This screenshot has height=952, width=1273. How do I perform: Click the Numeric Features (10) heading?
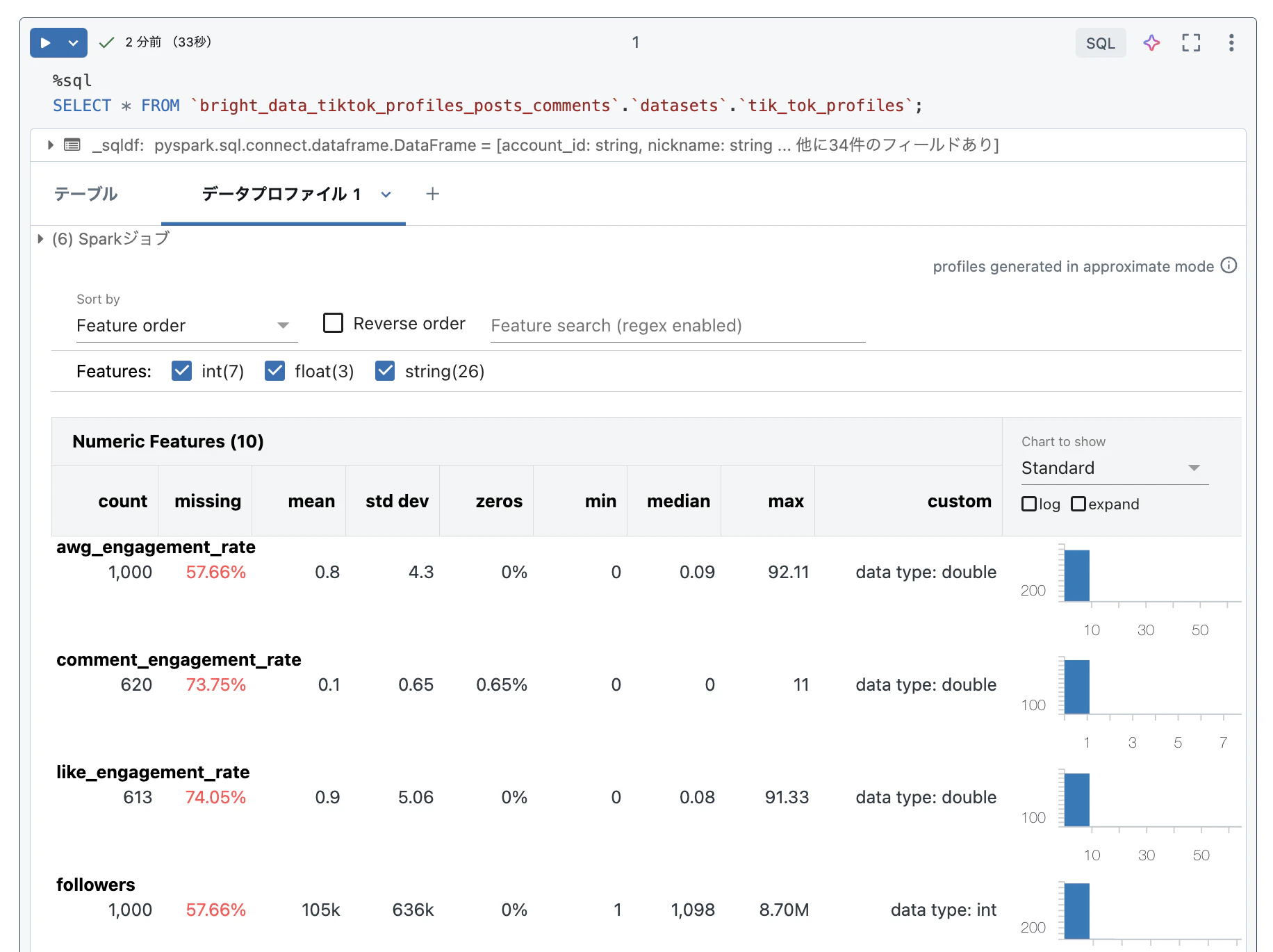(x=168, y=442)
